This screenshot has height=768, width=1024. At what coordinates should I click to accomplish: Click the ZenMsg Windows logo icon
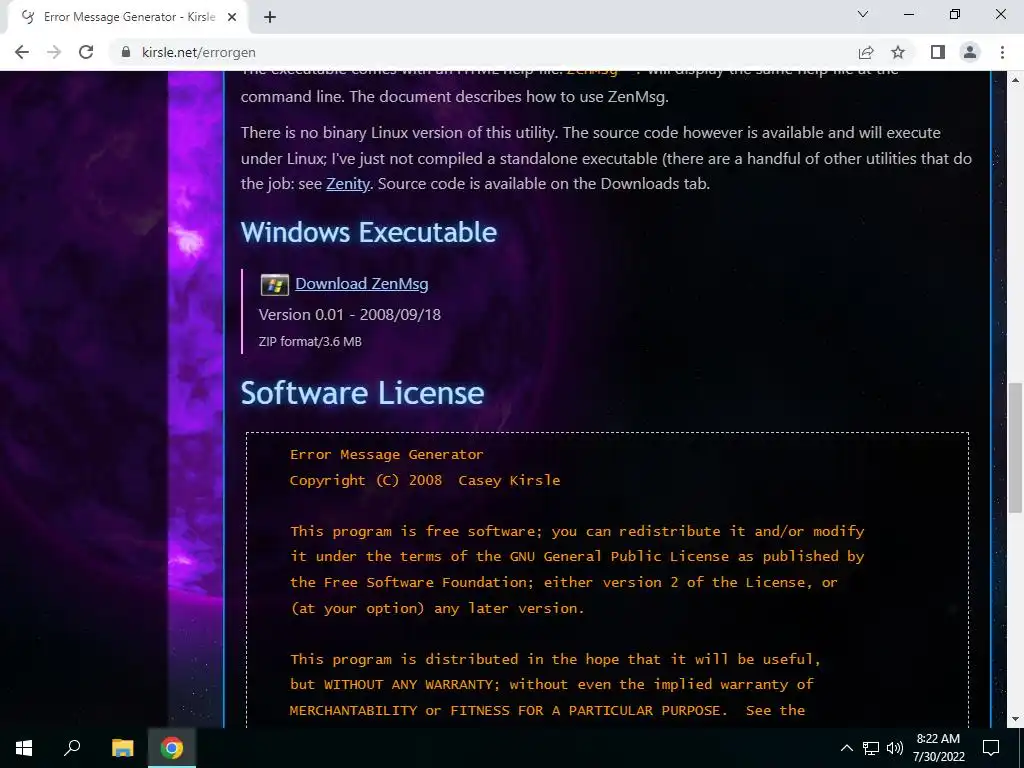pyautogui.click(x=274, y=285)
